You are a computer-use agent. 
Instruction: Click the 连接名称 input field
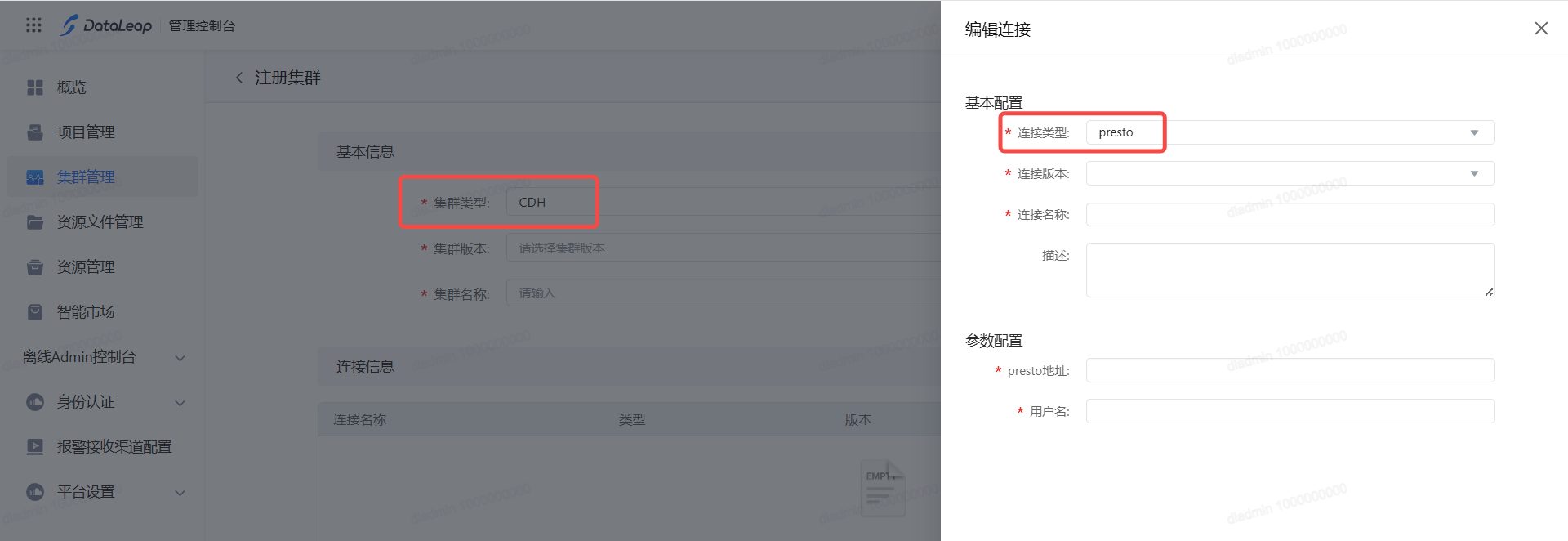click(x=1290, y=214)
